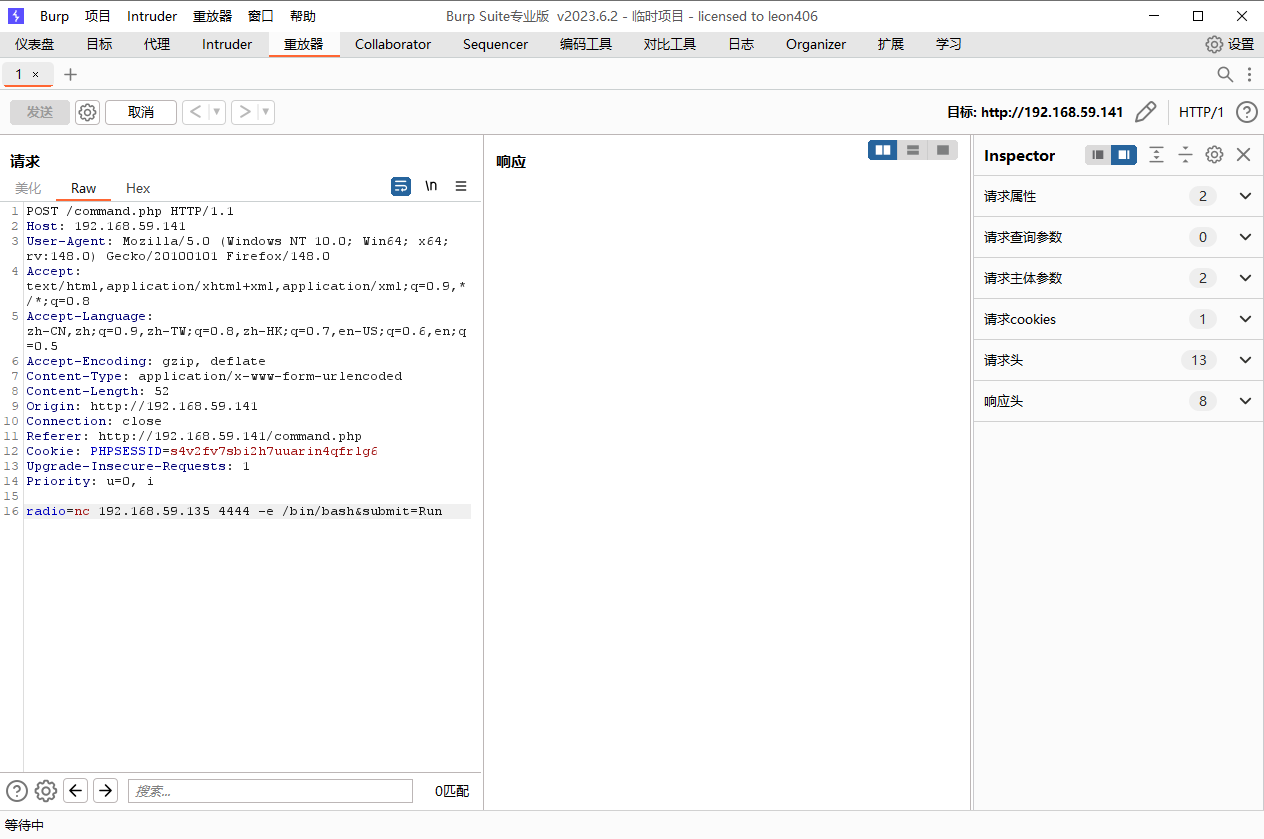Switch to Organizer tab
The width and height of the screenshot is (1264, 839).
(x=816, y=44)
